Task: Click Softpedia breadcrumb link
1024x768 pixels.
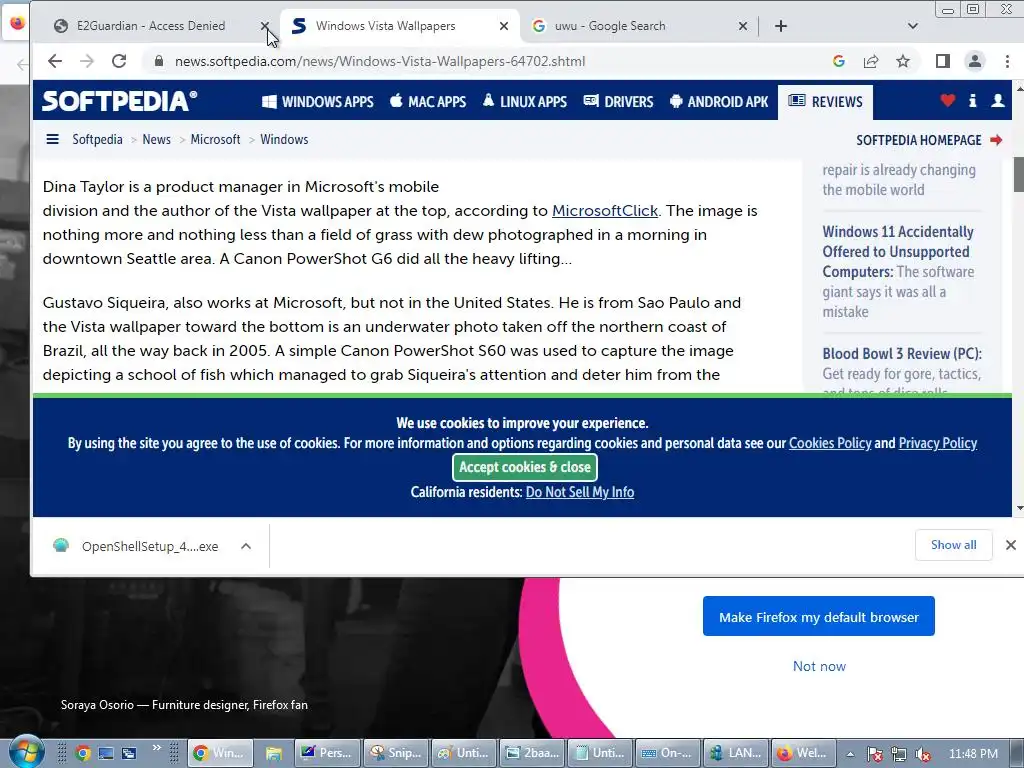Action: coord(97,139)
